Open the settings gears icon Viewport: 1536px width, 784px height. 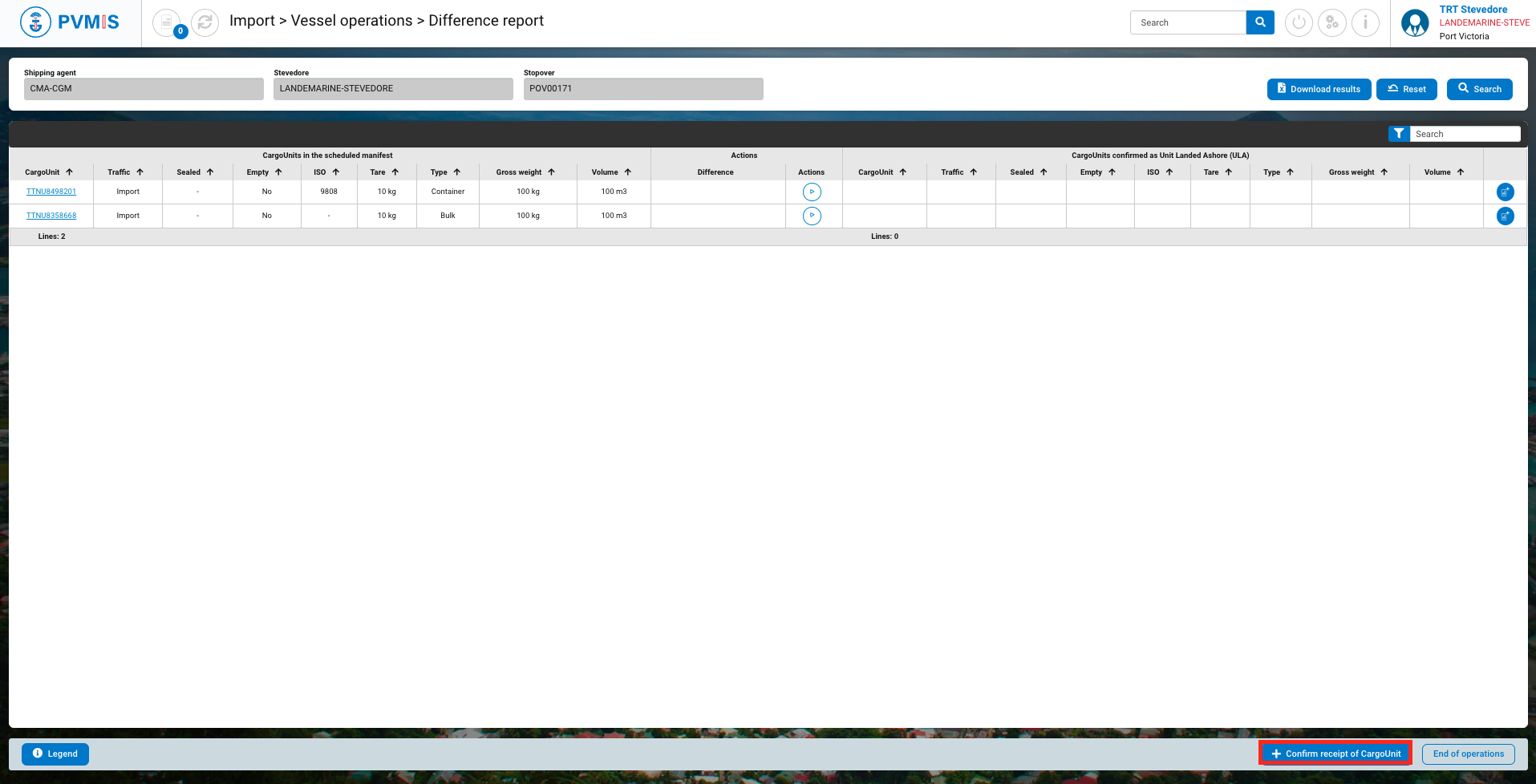point(1331,22)
